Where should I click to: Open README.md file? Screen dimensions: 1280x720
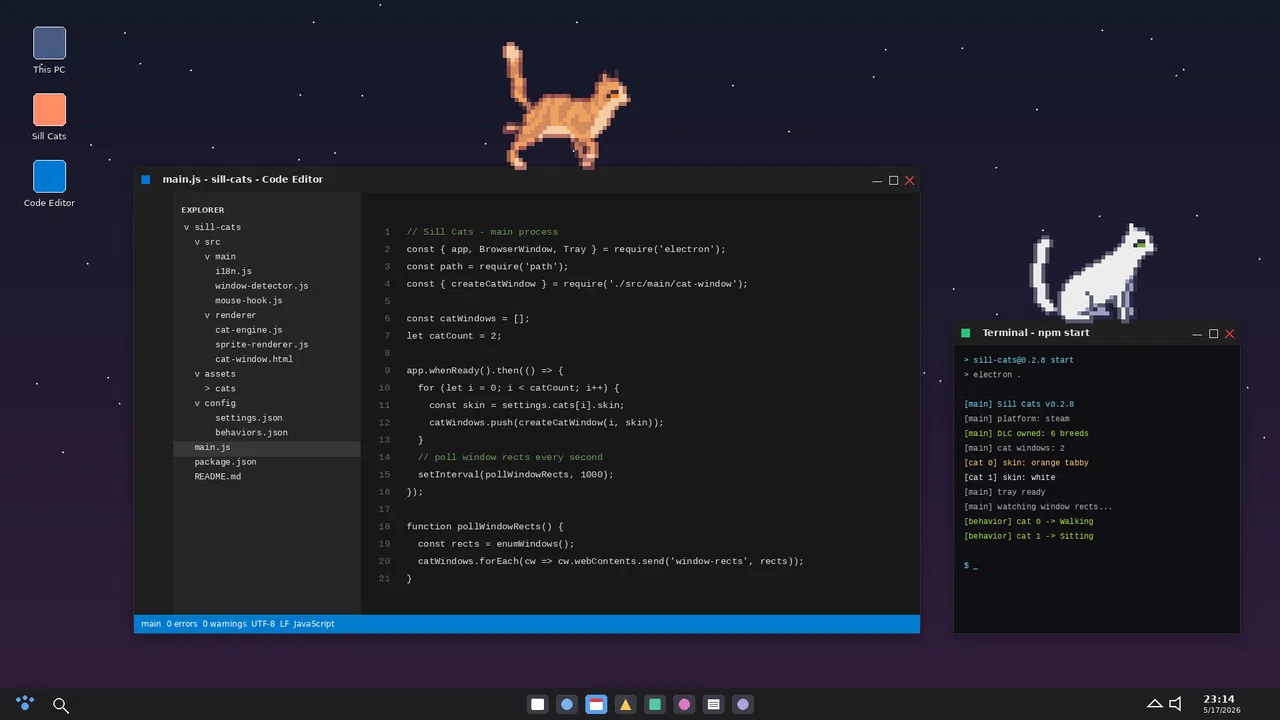[267, 477]
